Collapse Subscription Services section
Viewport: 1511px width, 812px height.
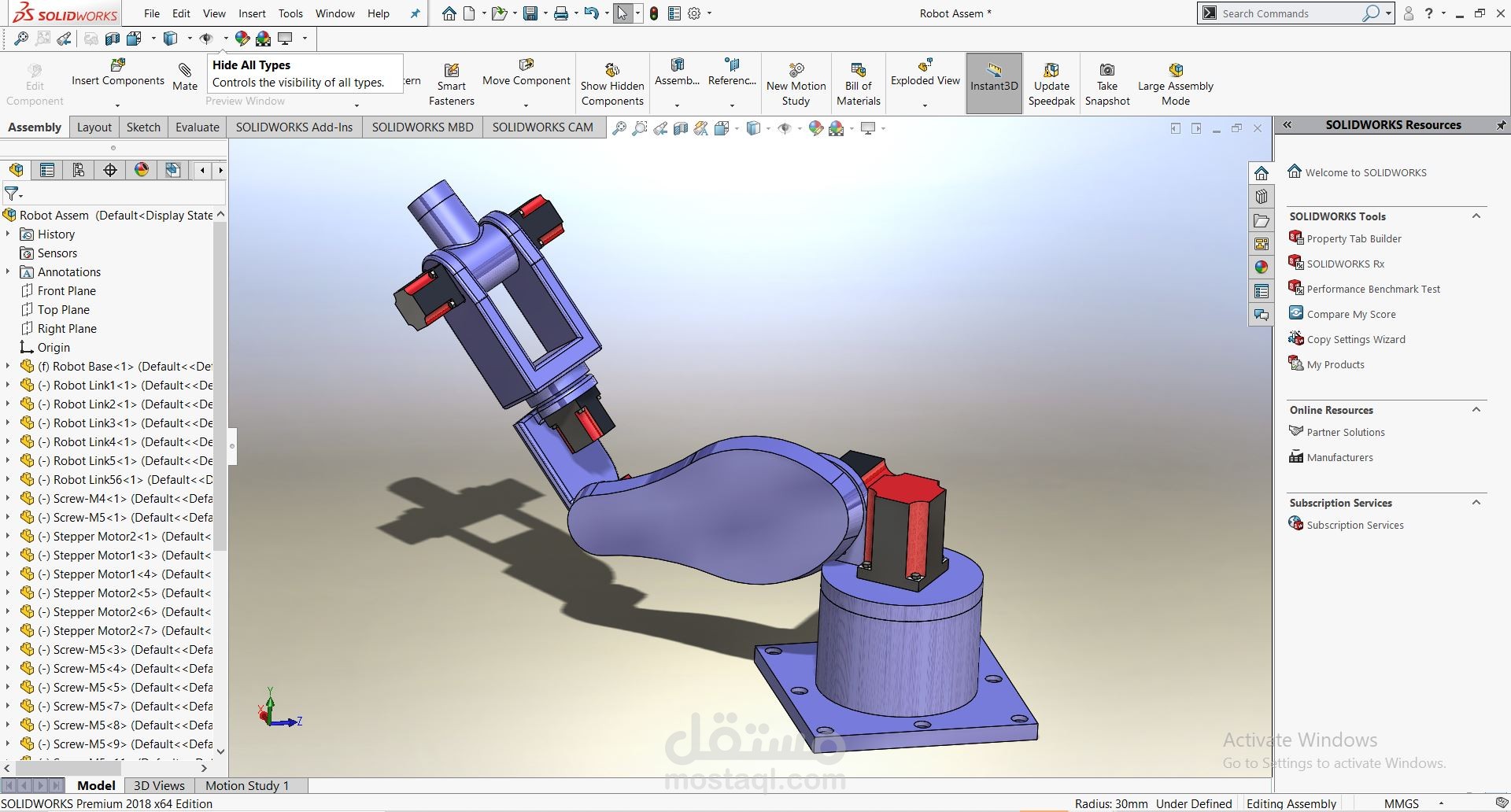click(x=1476, y=503)
